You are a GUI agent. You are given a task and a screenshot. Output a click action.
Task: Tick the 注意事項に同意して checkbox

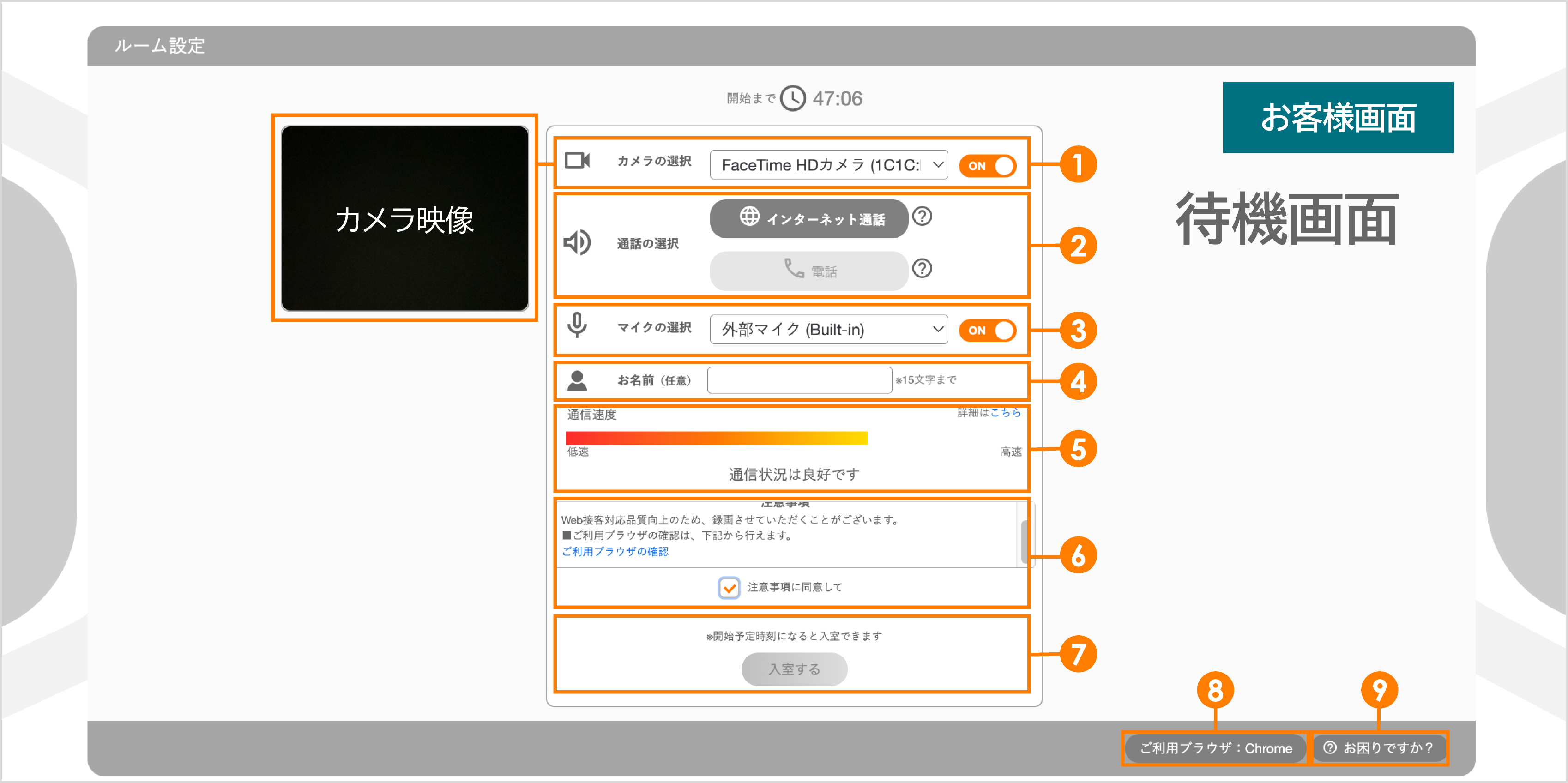point(729,588)
